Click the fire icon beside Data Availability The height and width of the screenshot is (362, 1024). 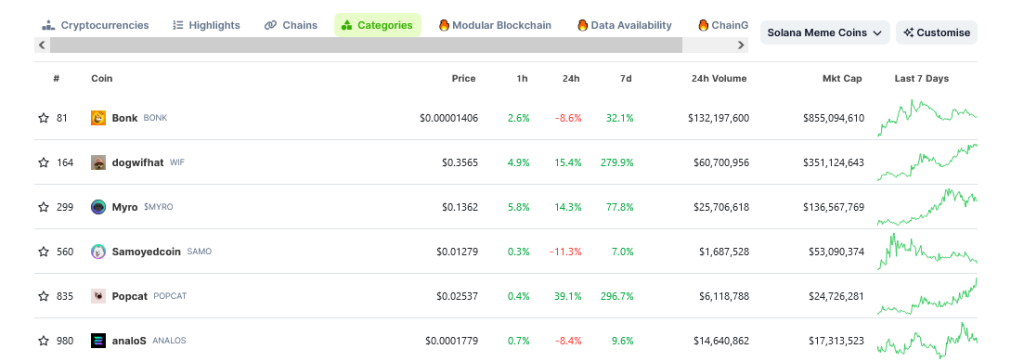pos(583,25)
